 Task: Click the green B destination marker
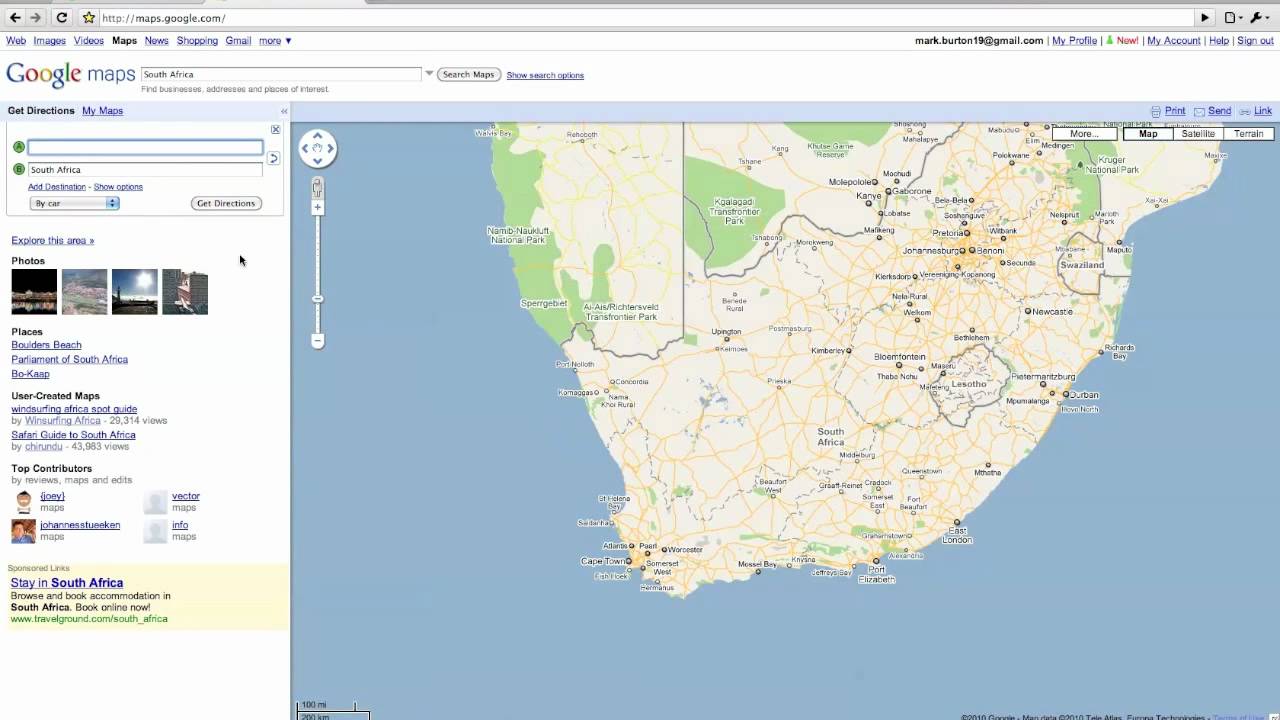click(18, 169)
